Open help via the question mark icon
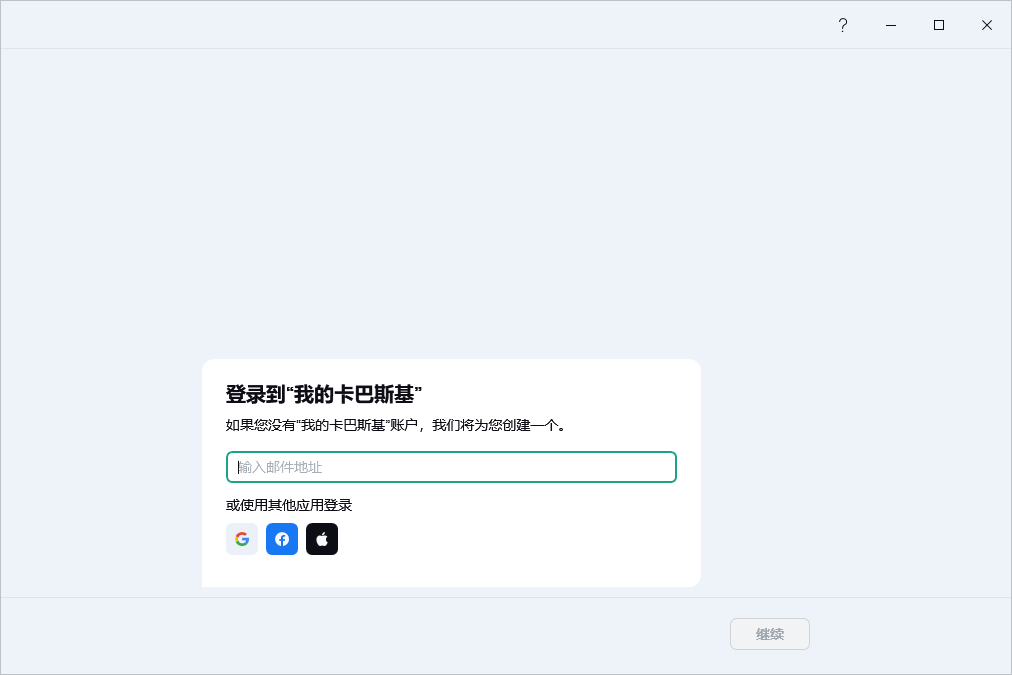This screenshot has height=675, width=1012. [842, 25]
